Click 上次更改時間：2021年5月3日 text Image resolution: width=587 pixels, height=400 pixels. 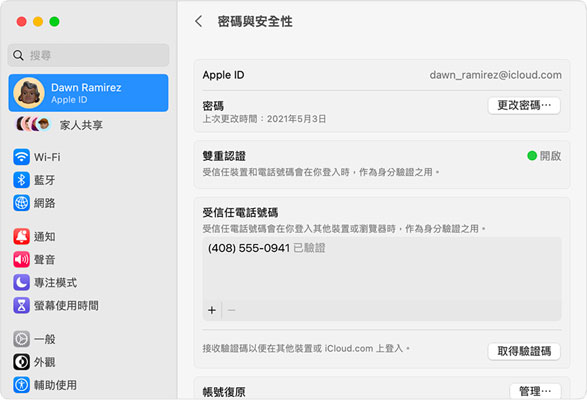[264, 119]
